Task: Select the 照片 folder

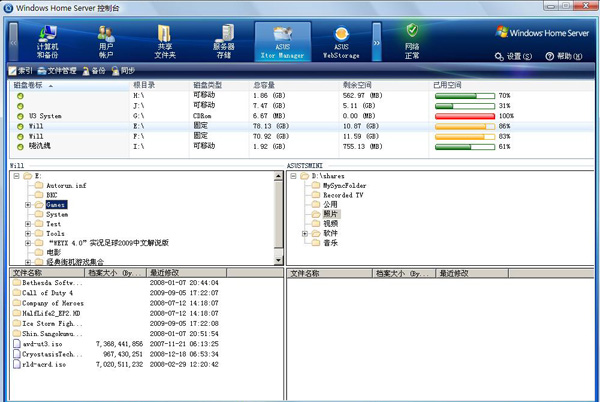Action: pos(325,214)
